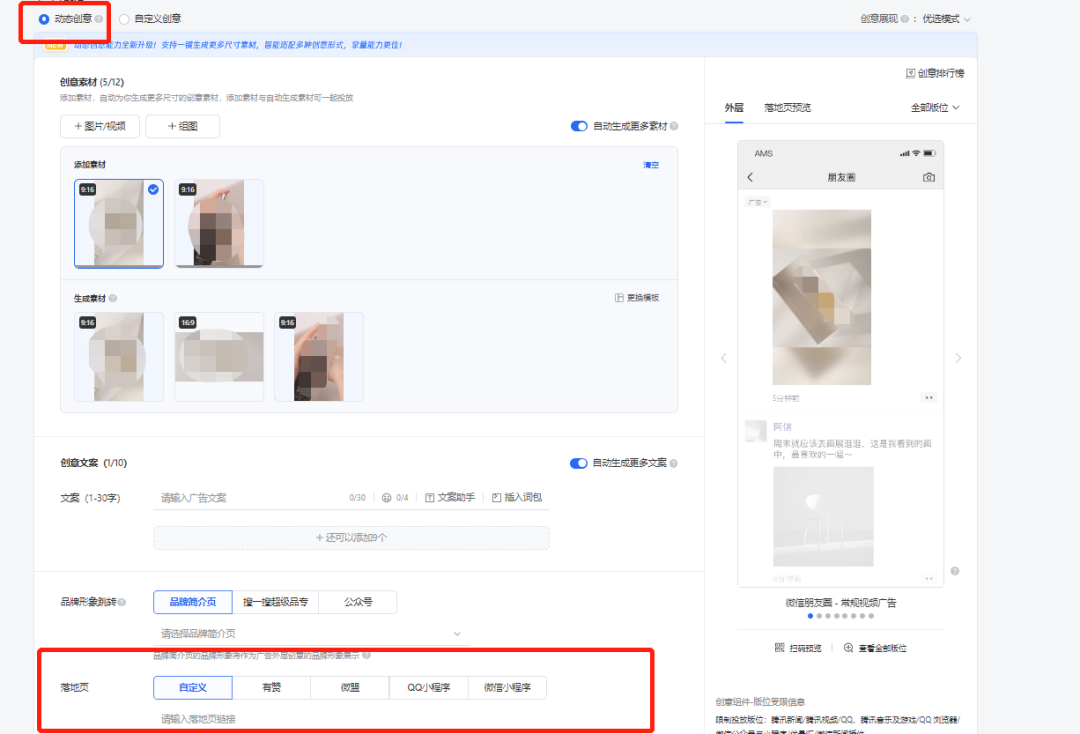Open 文案助手 copywriting assistant
1080x734 pixels.
coord(449,497)
